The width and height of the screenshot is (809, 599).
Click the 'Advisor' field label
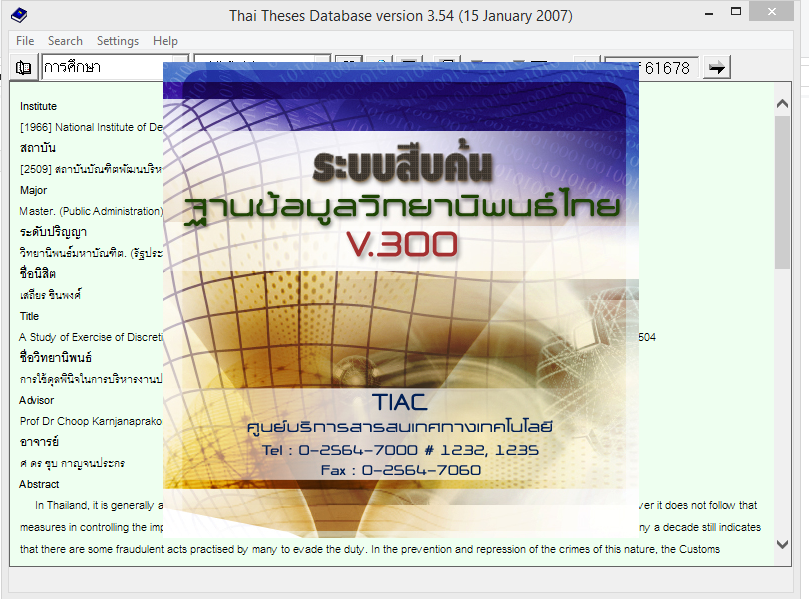(36, 400)
